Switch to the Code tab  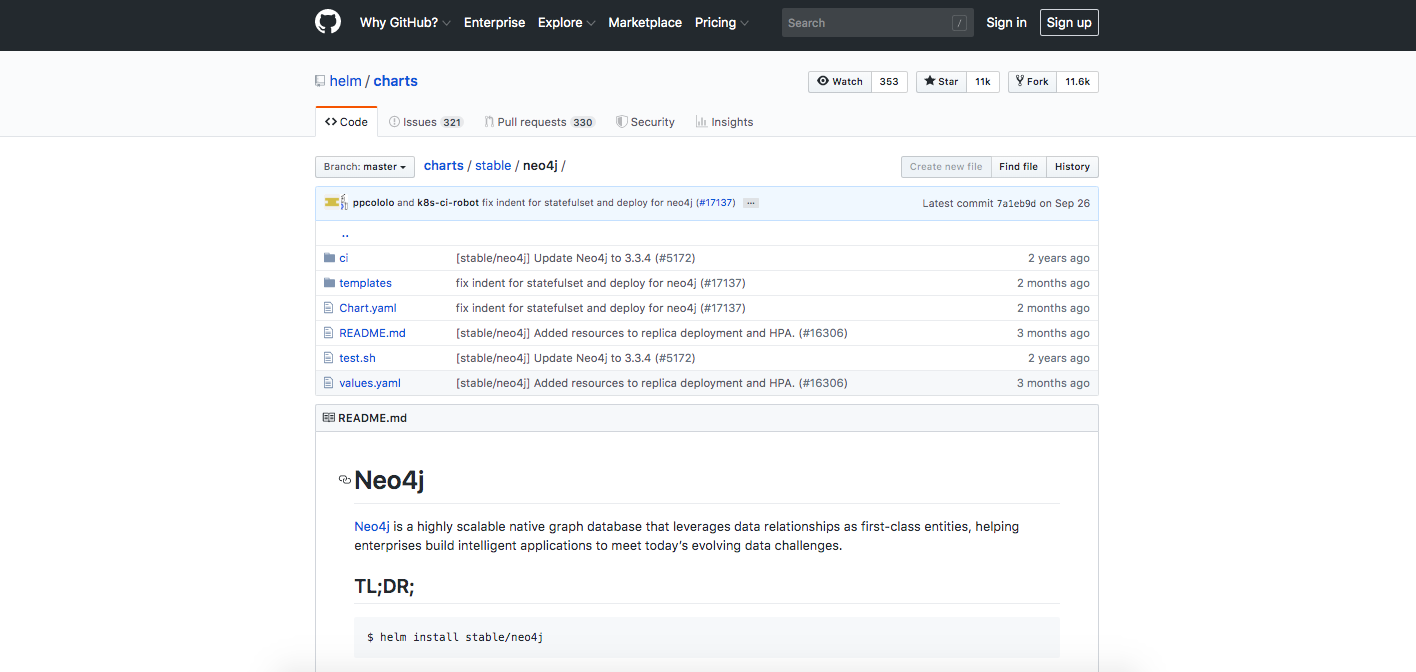coord(346,122)
